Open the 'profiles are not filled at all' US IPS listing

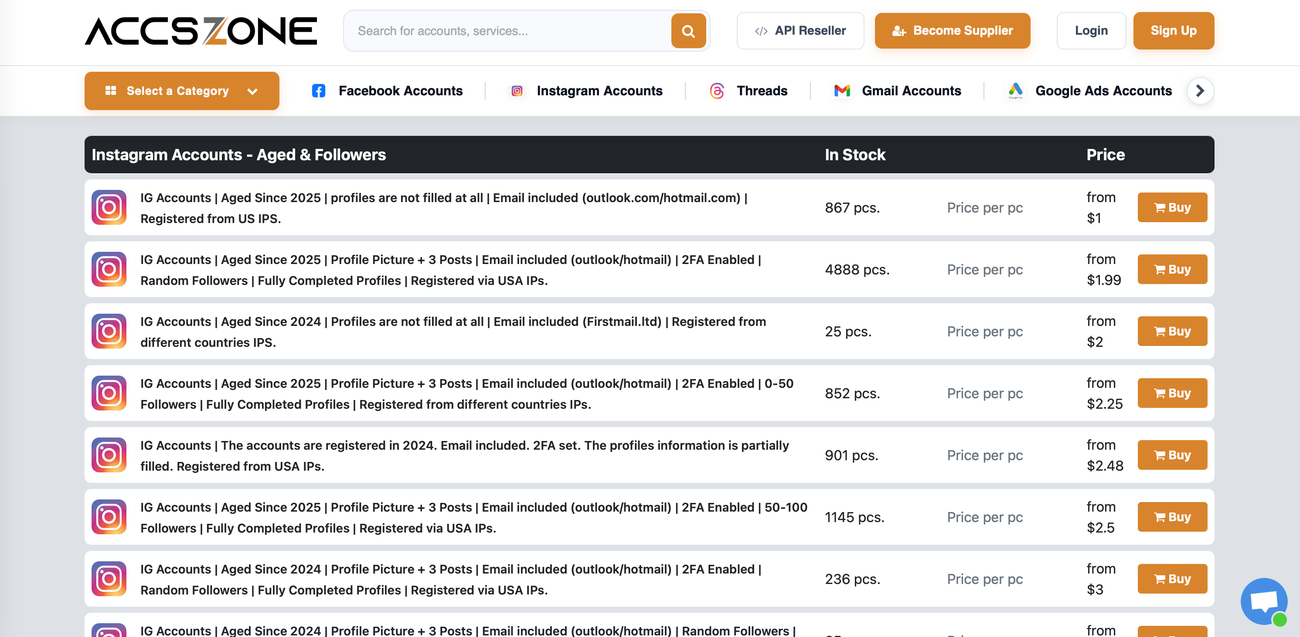pyautogui.click(x=444, y=208)
